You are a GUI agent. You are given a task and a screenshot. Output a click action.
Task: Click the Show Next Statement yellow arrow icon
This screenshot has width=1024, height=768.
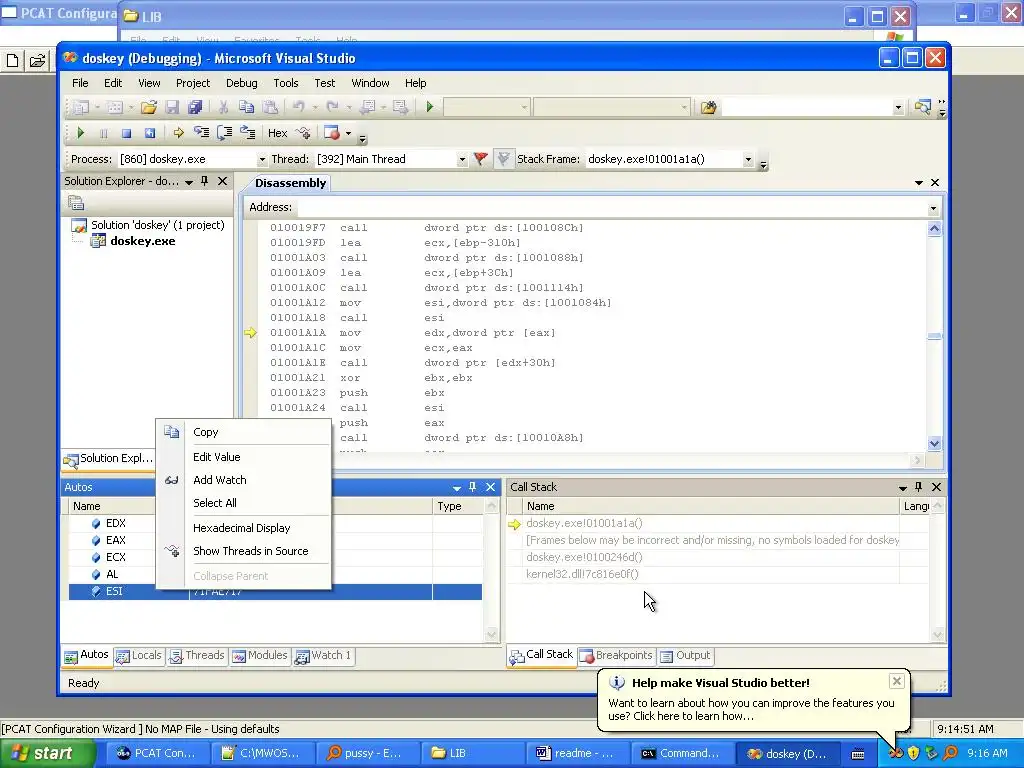coord(178,133)
